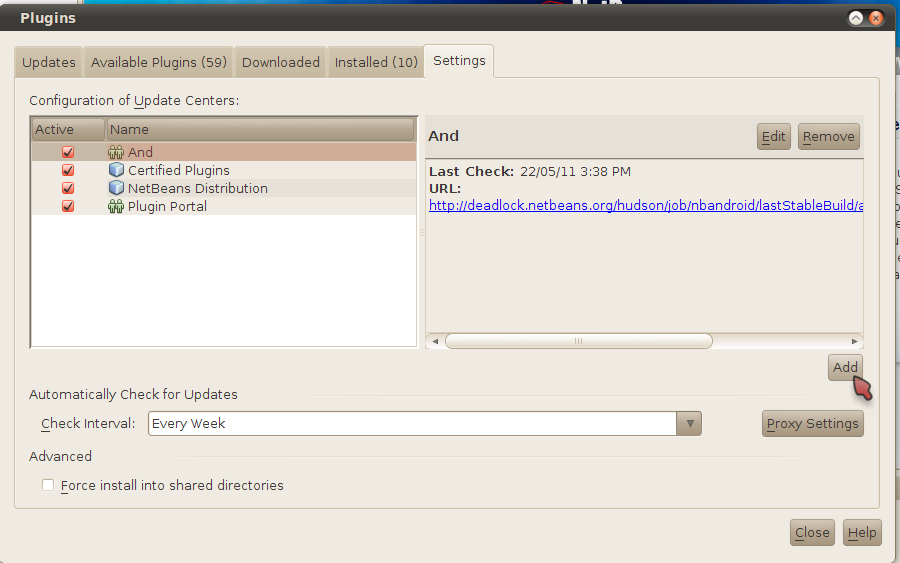
Task: Close the Plugins dialog via Close button
Action: point(812,533)
